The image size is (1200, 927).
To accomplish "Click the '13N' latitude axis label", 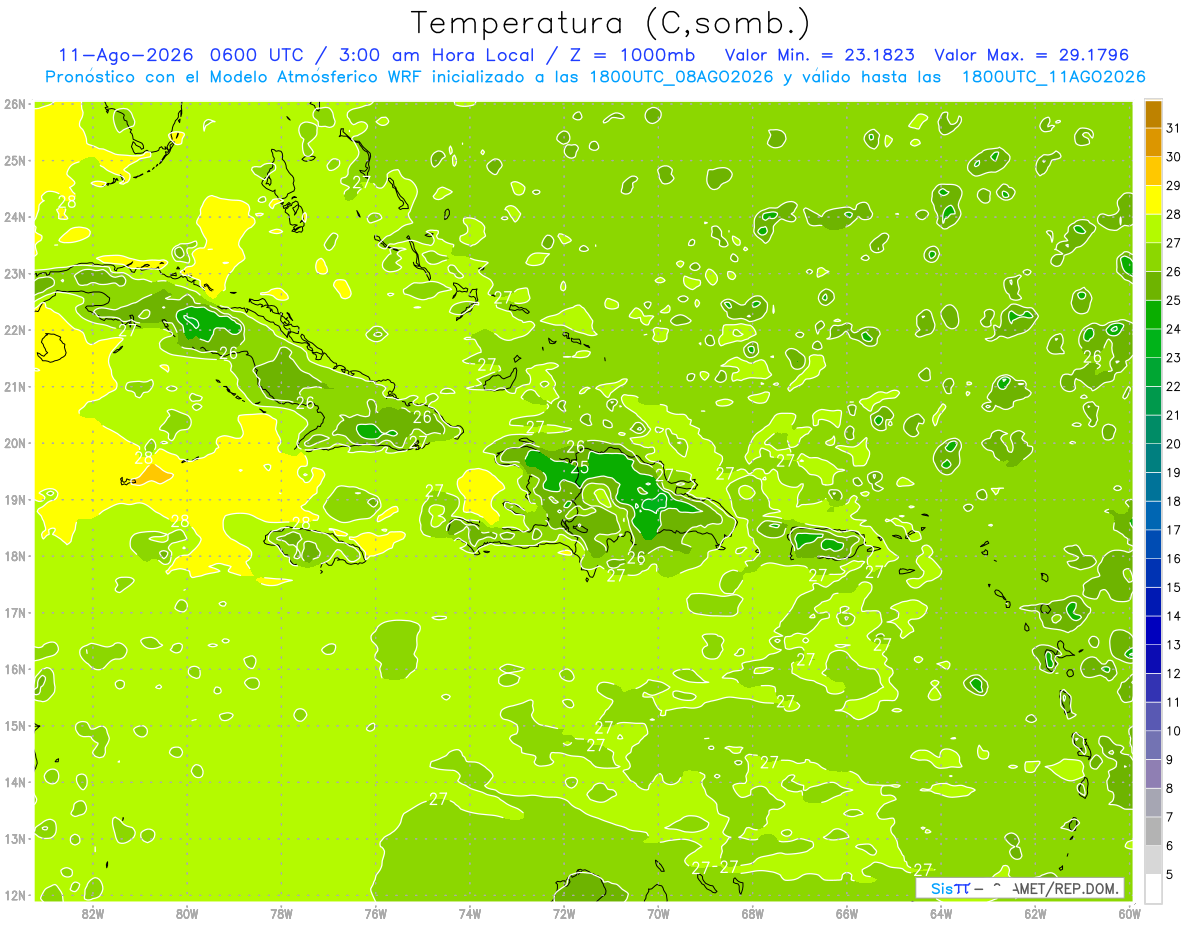I will pos(14,839).
